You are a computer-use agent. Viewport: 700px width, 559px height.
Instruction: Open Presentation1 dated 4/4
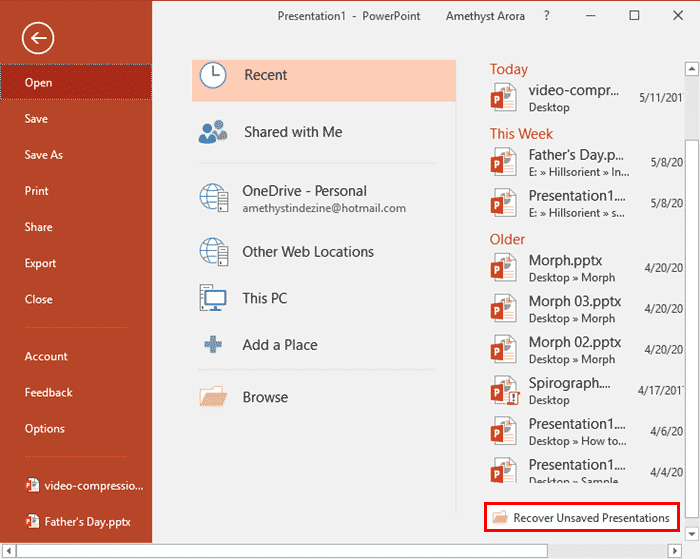click(586, 470)
